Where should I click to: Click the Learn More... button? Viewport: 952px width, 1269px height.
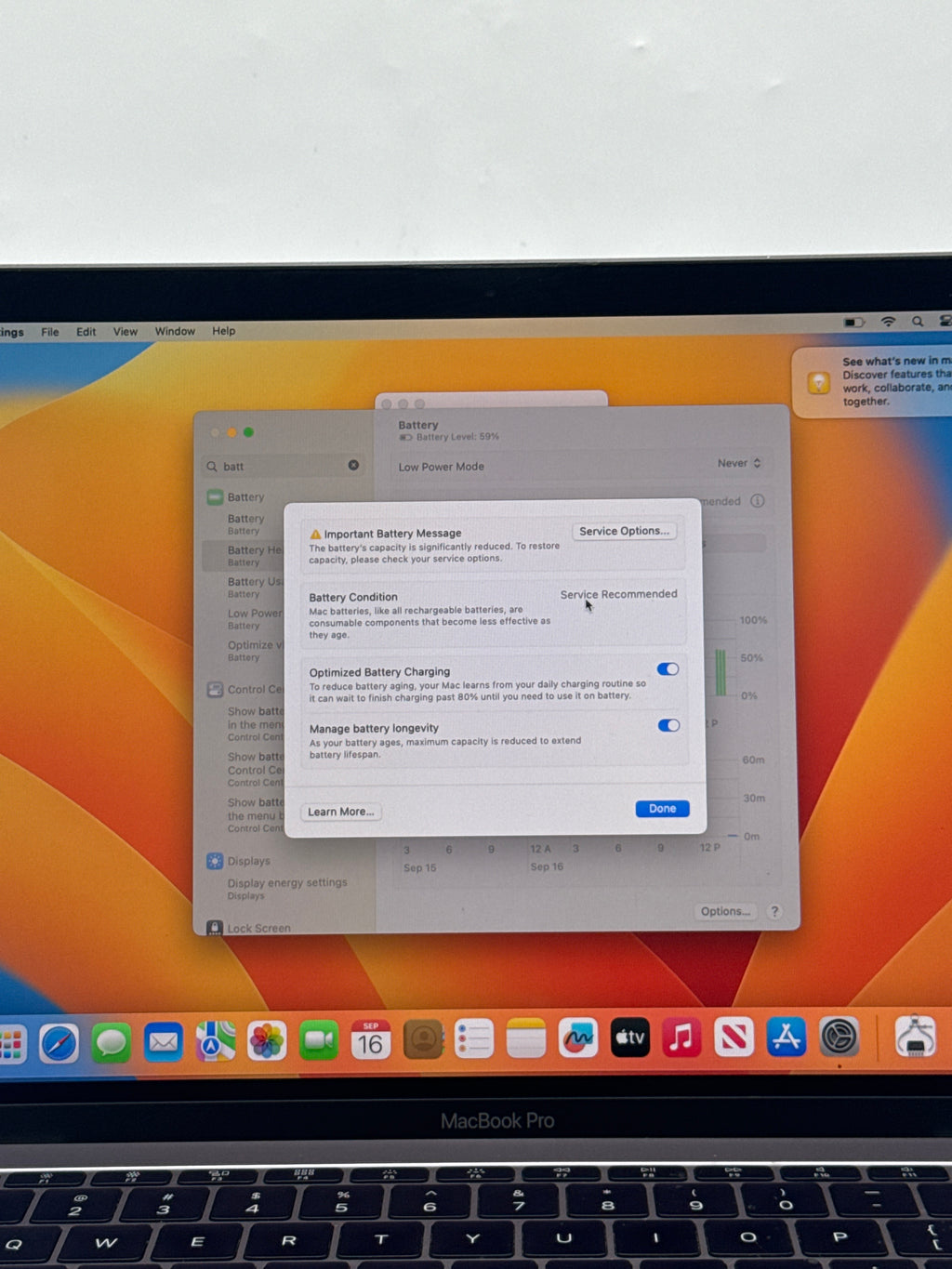(341, 812)
